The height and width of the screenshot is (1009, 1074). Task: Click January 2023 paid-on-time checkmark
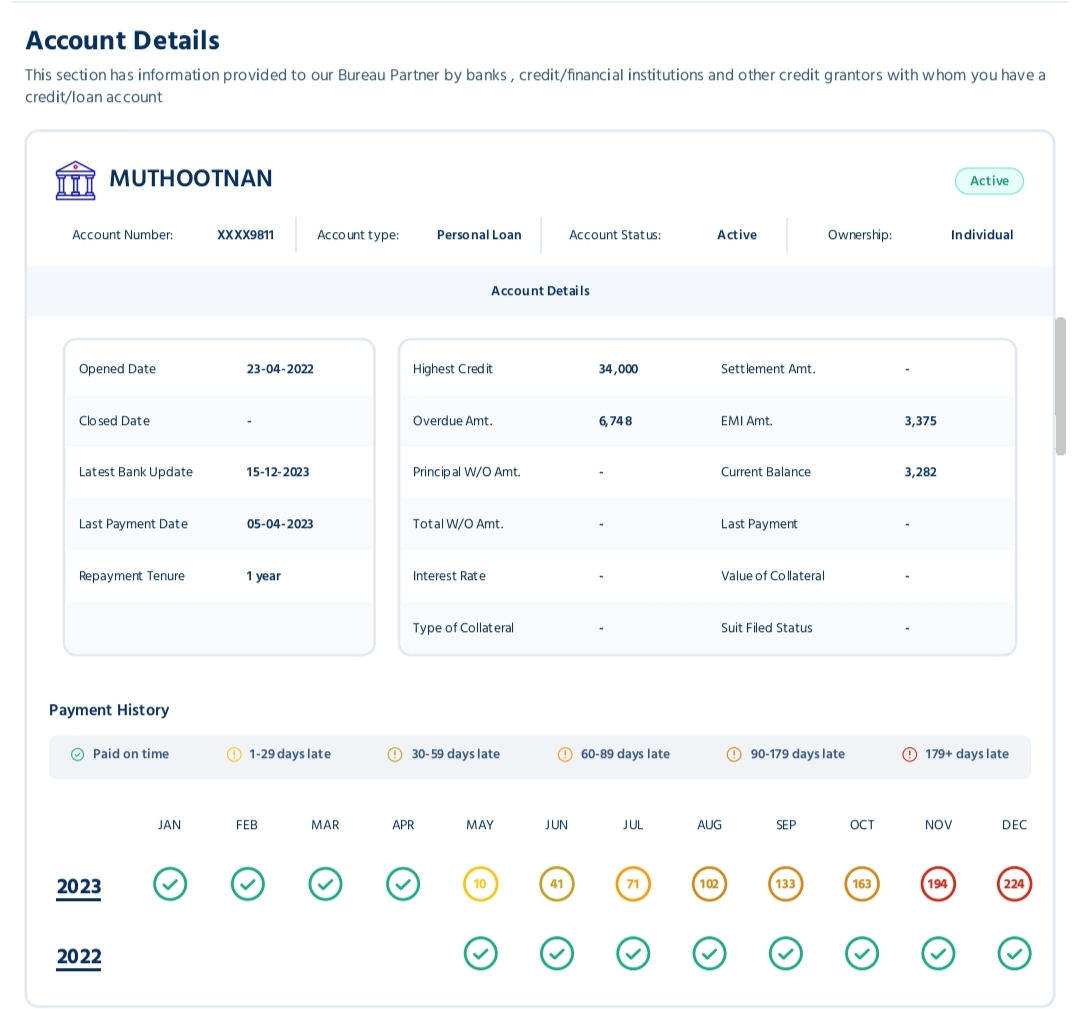point(170,884)
